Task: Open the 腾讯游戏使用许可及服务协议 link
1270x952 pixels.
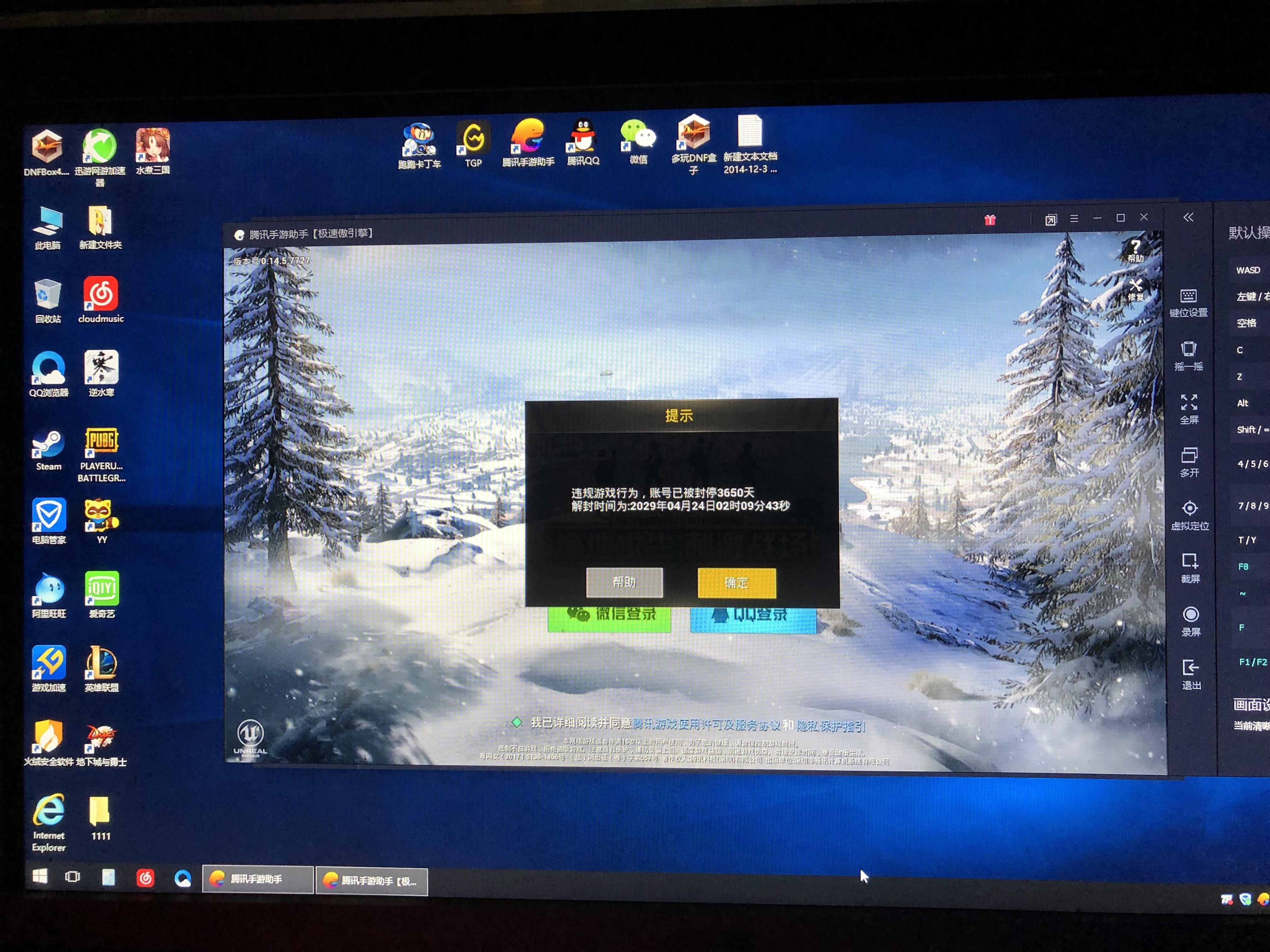Action: (706, 725)
